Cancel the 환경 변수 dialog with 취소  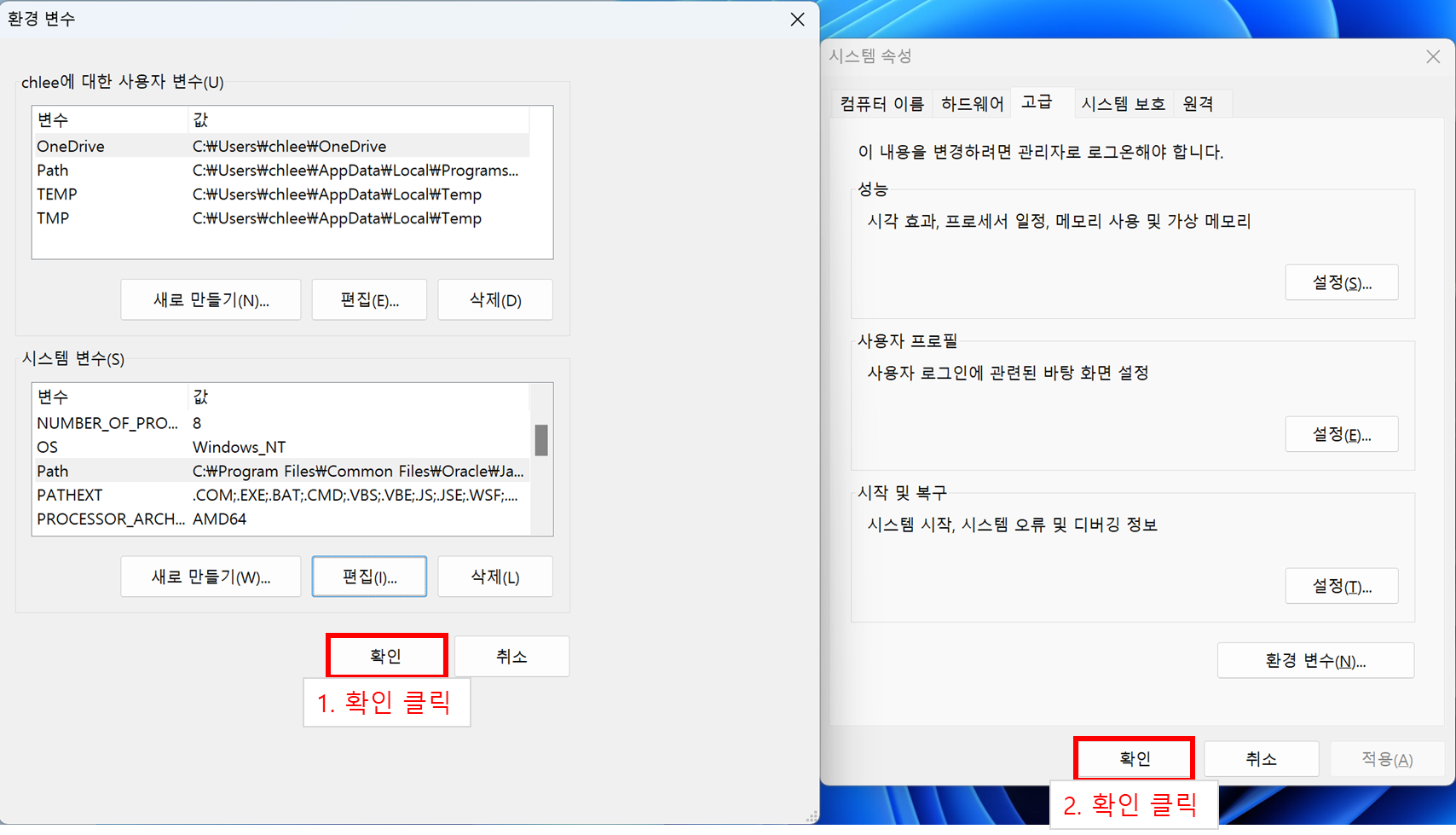click(x=511, y=656)
